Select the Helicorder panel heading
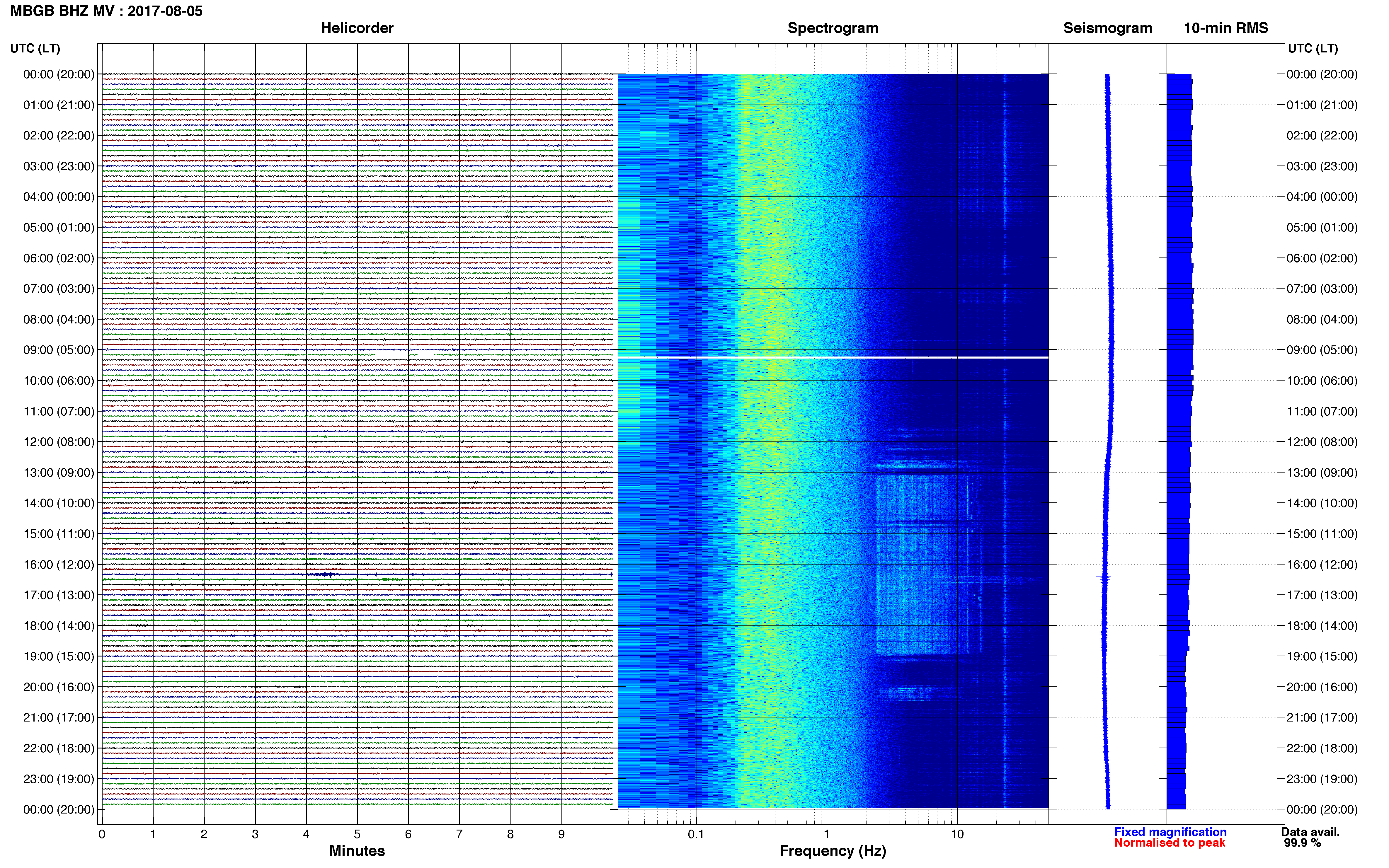 (x=357, y=28)
